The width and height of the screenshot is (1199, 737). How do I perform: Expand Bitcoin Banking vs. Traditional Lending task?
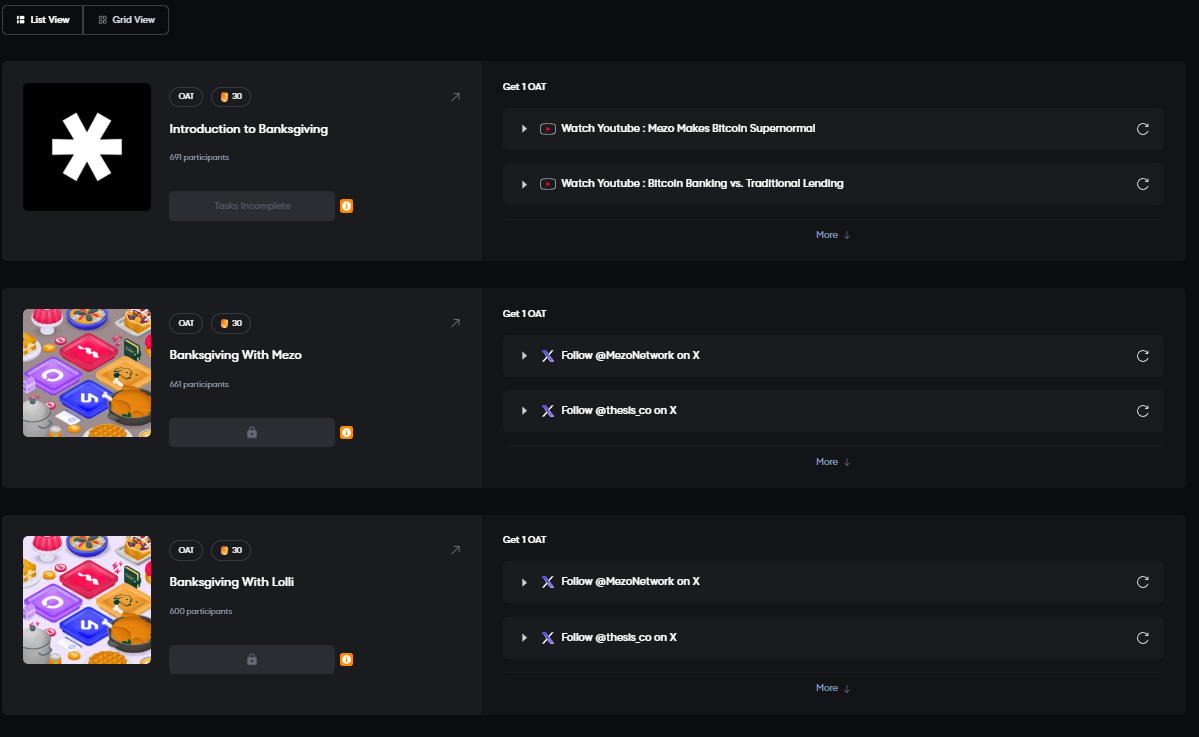(524, 184)
